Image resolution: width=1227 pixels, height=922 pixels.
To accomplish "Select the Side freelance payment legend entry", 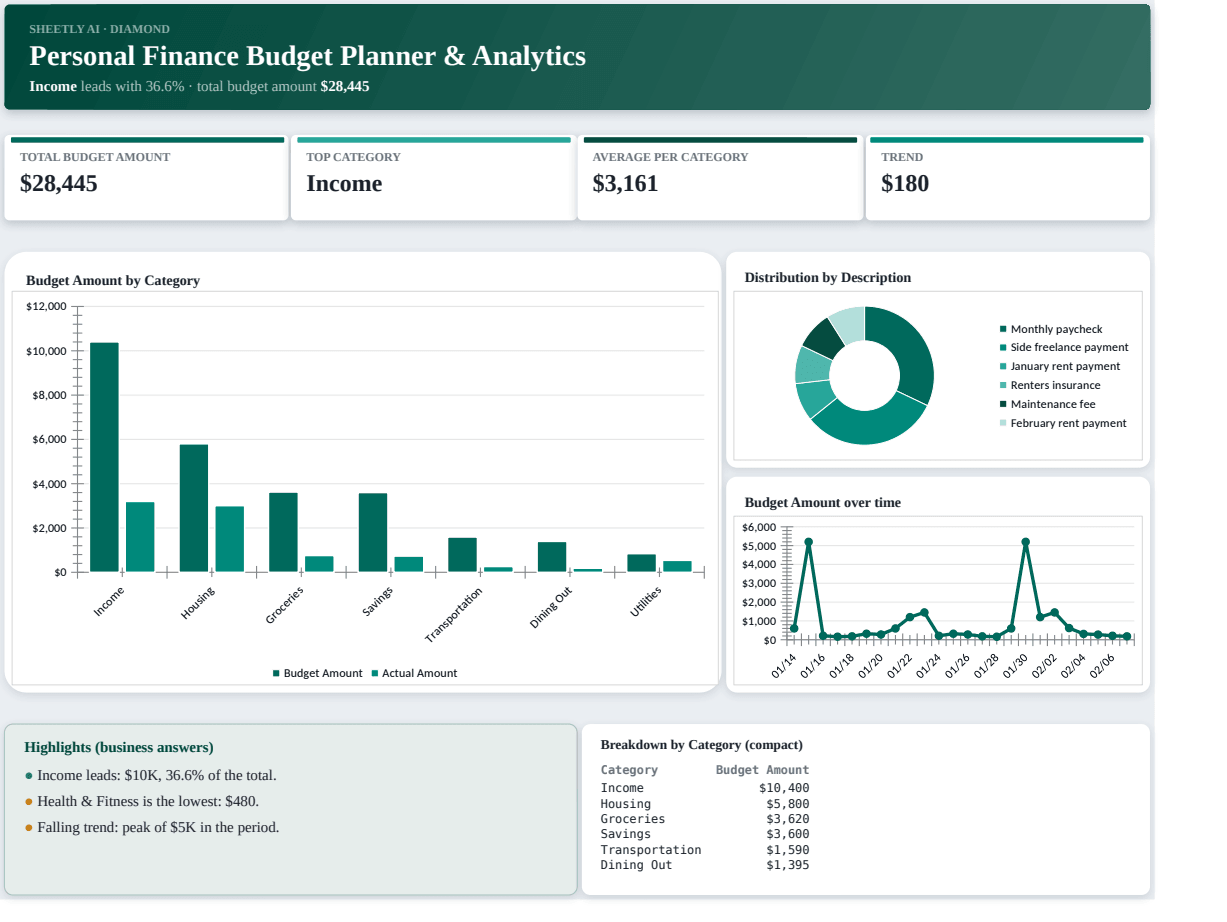I will pos(1064,348).
